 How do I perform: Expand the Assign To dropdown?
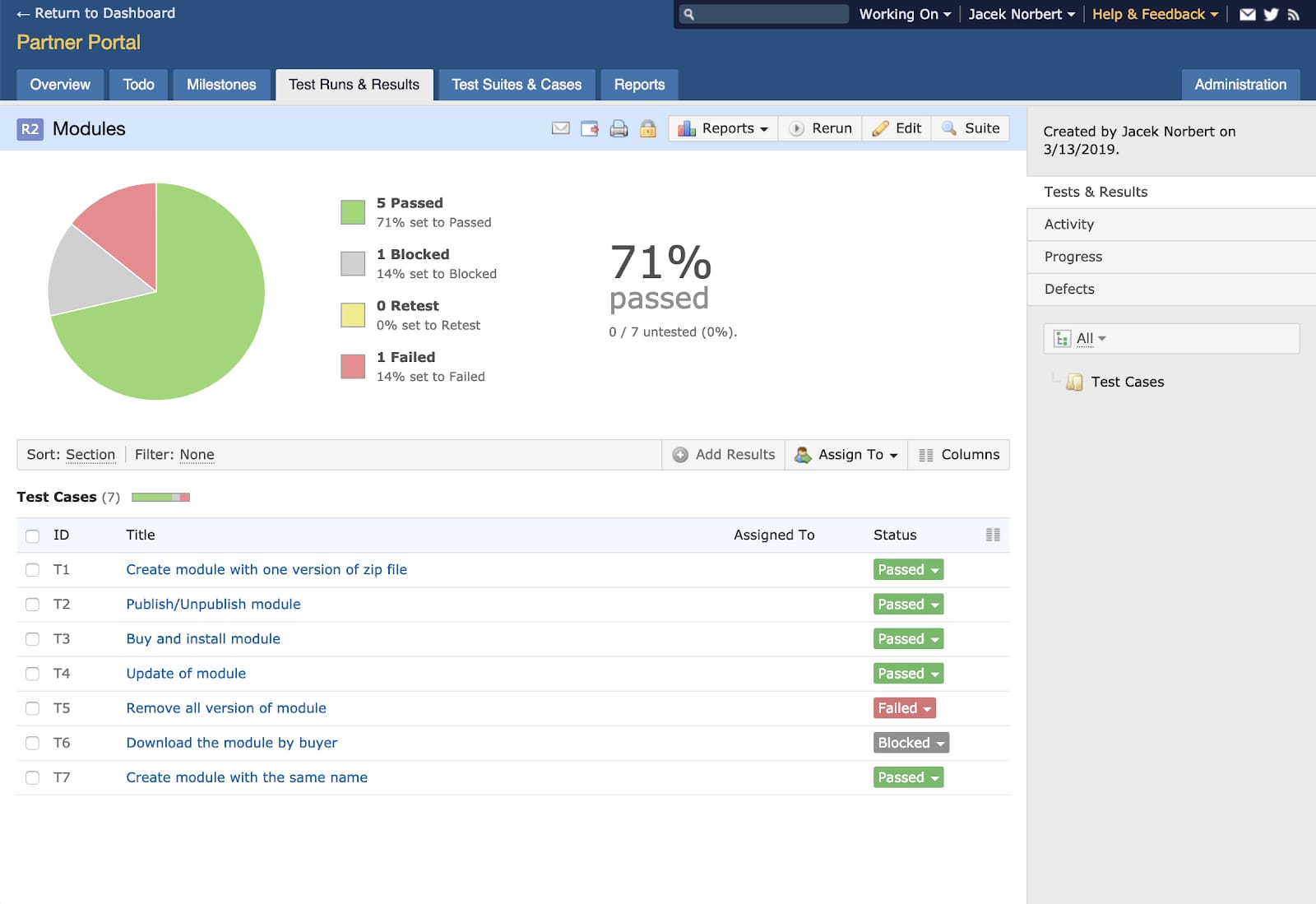click(x=847, y=455)
